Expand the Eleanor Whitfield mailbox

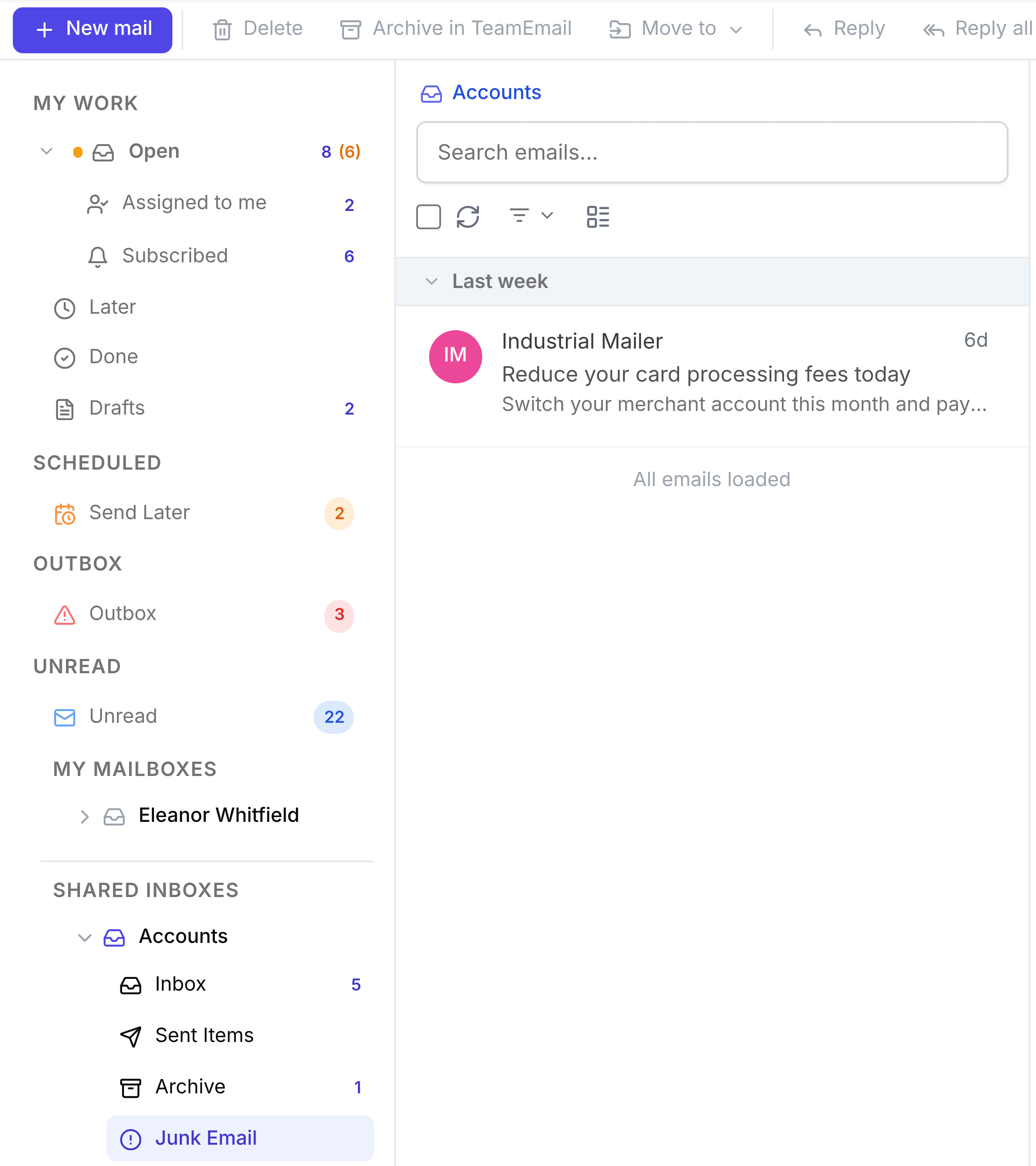pos(84,816)
